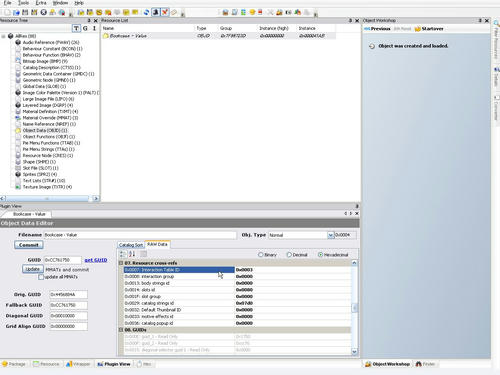The image size is (500, 375).
Task: Click the Commit button
Action: 29,245
